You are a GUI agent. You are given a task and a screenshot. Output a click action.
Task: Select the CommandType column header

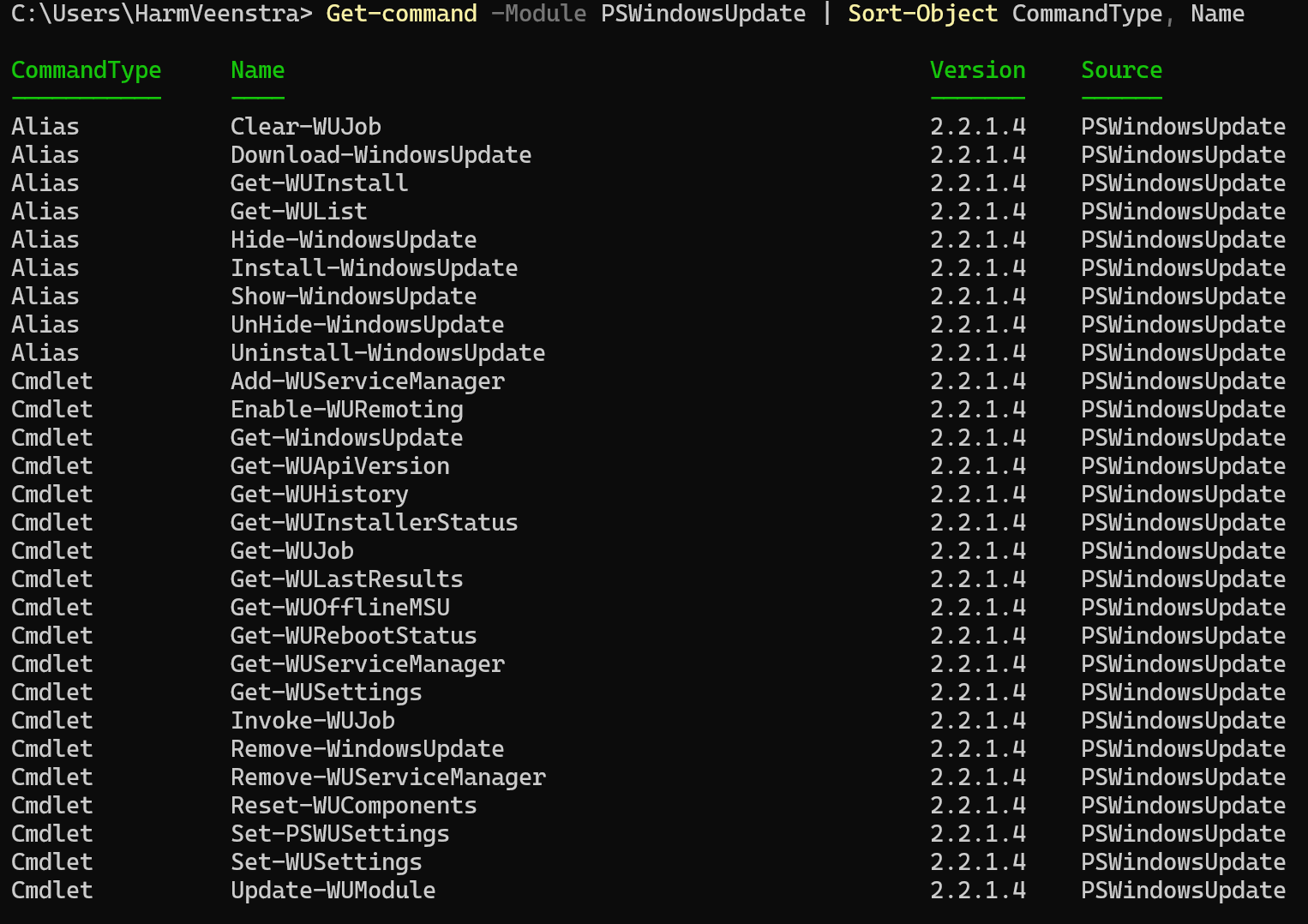86,70
